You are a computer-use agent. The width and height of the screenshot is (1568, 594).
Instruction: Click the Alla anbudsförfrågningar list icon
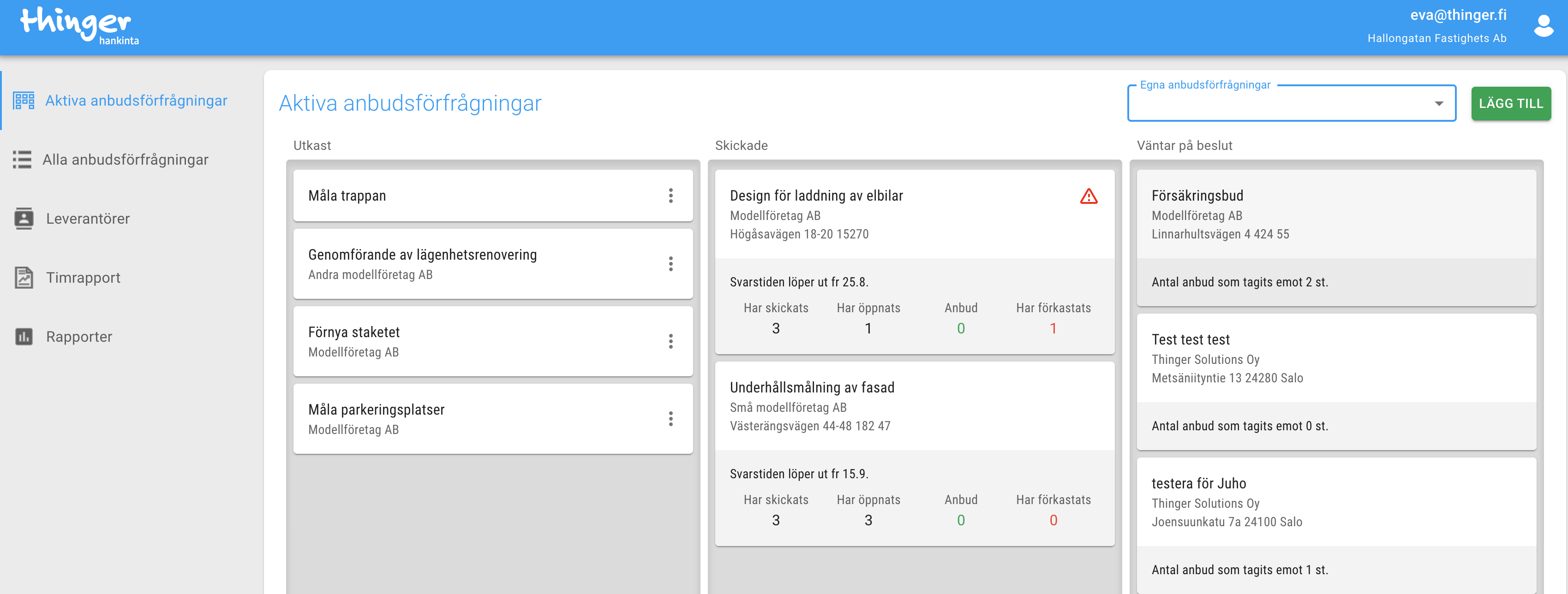(23, 160)
